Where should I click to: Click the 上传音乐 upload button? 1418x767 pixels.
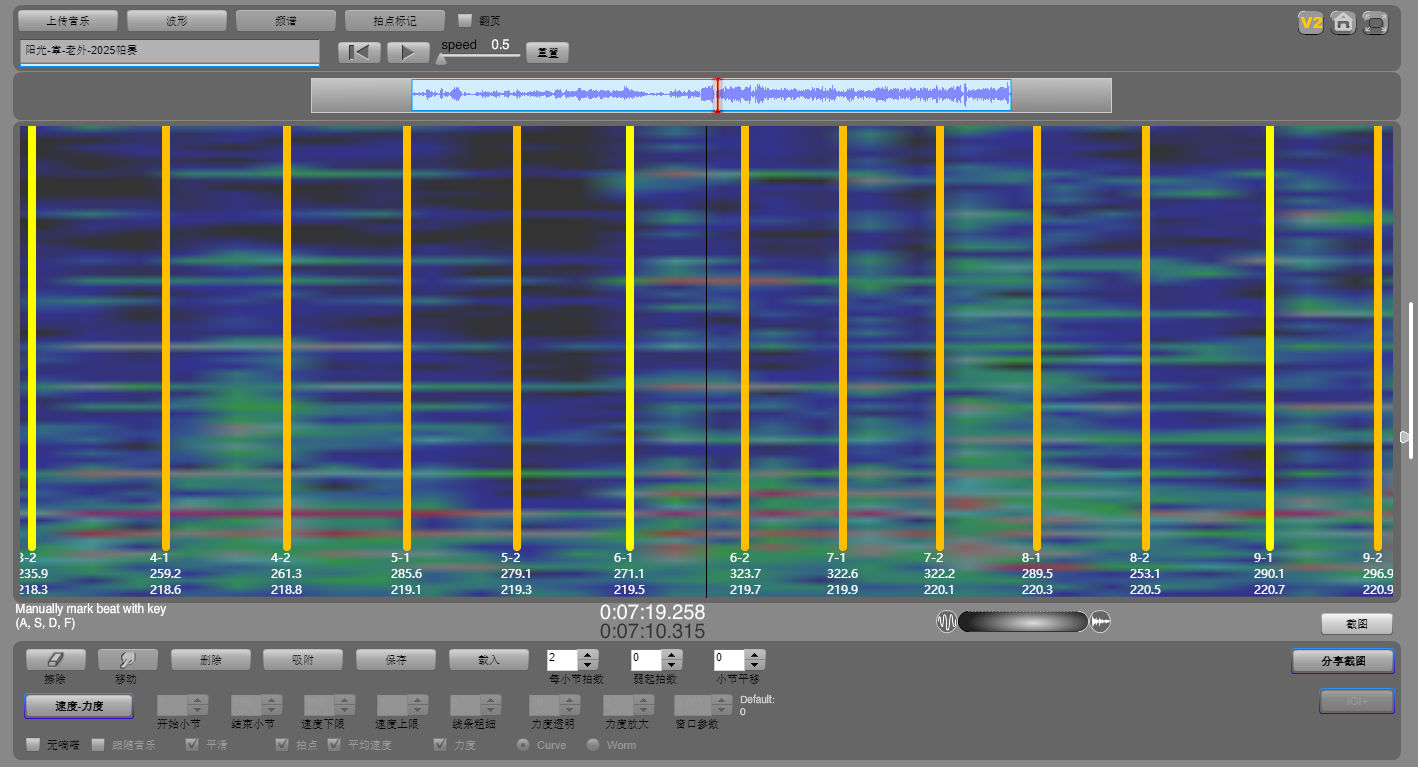pyautogui.click(x=68, y=21)
